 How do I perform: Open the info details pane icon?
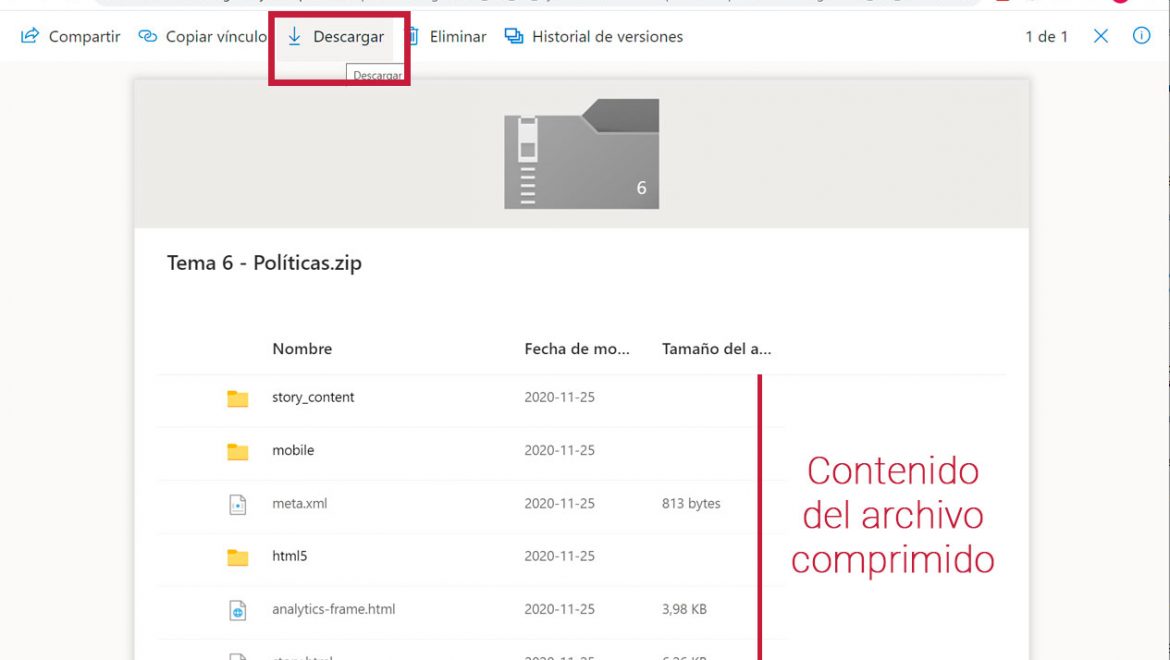pyautogui.click(x=1141, y=35)
